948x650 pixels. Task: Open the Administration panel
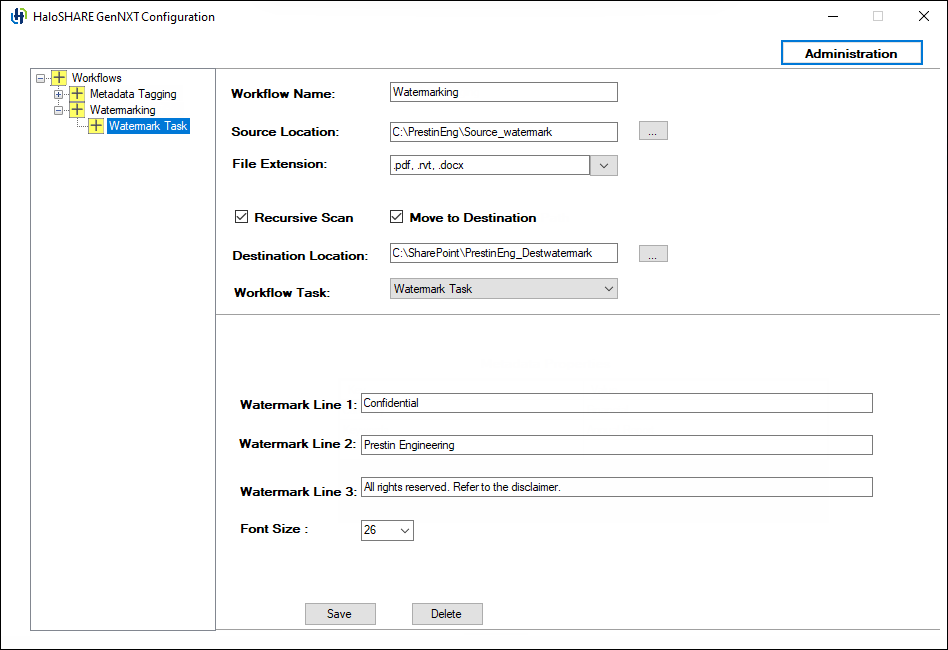pyautogui.click(x=851, y=53)
